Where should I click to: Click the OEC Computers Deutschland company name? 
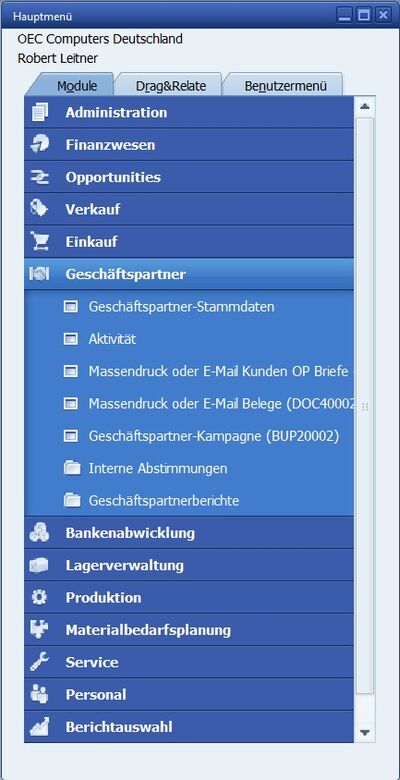tap(100, 39)
